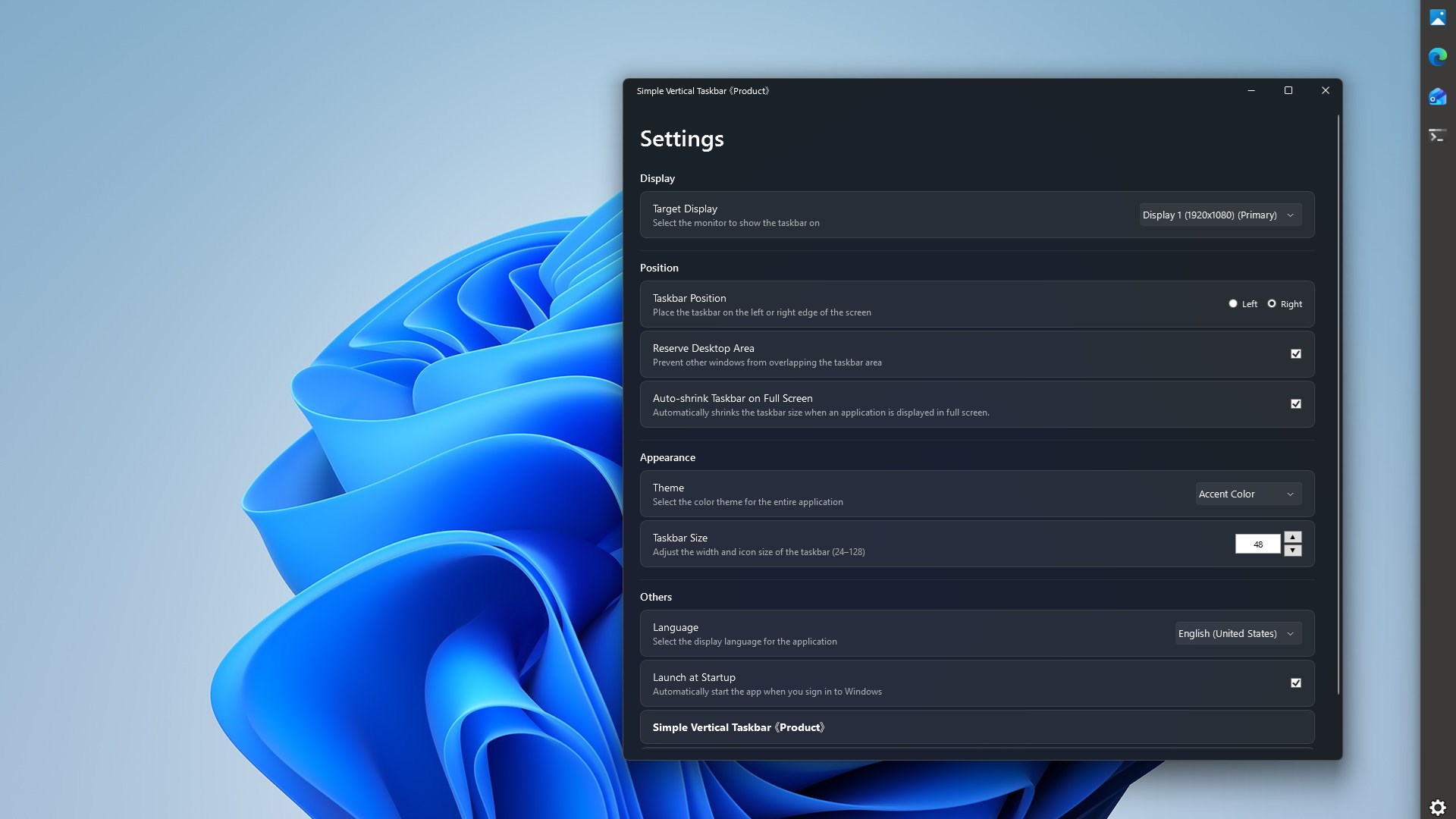The height and width of the screenshot is (819, 1456).
Task: Click the "Taskbar Position" setting label
Action: [689, 298]
